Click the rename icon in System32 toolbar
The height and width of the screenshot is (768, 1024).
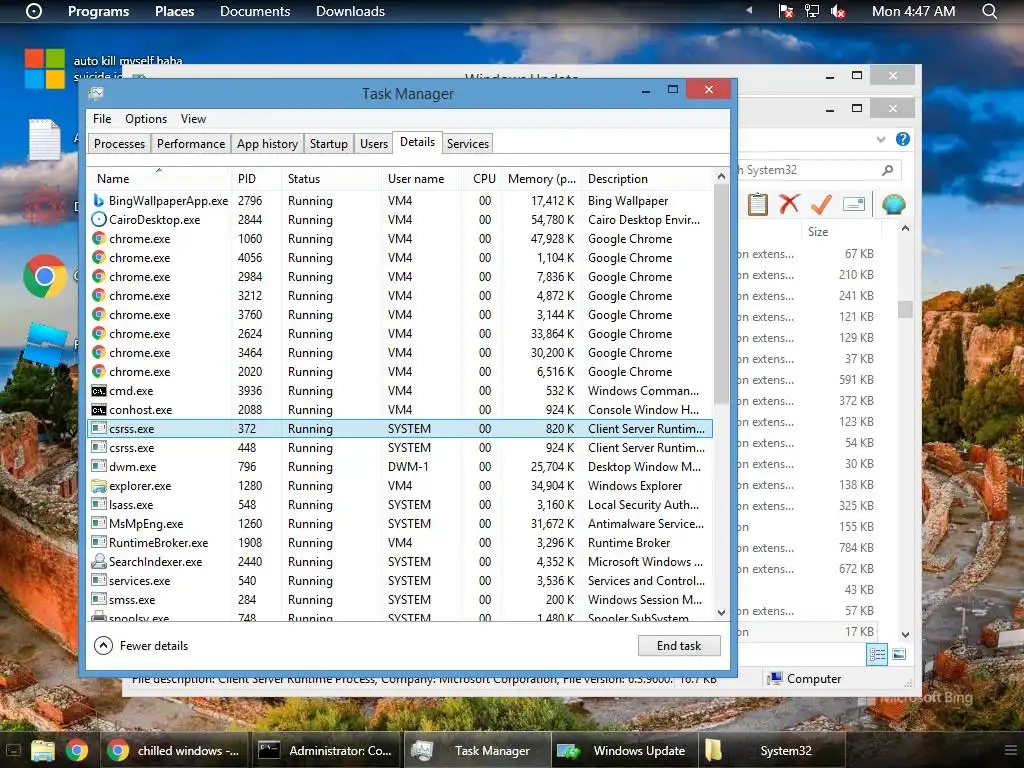854,204
